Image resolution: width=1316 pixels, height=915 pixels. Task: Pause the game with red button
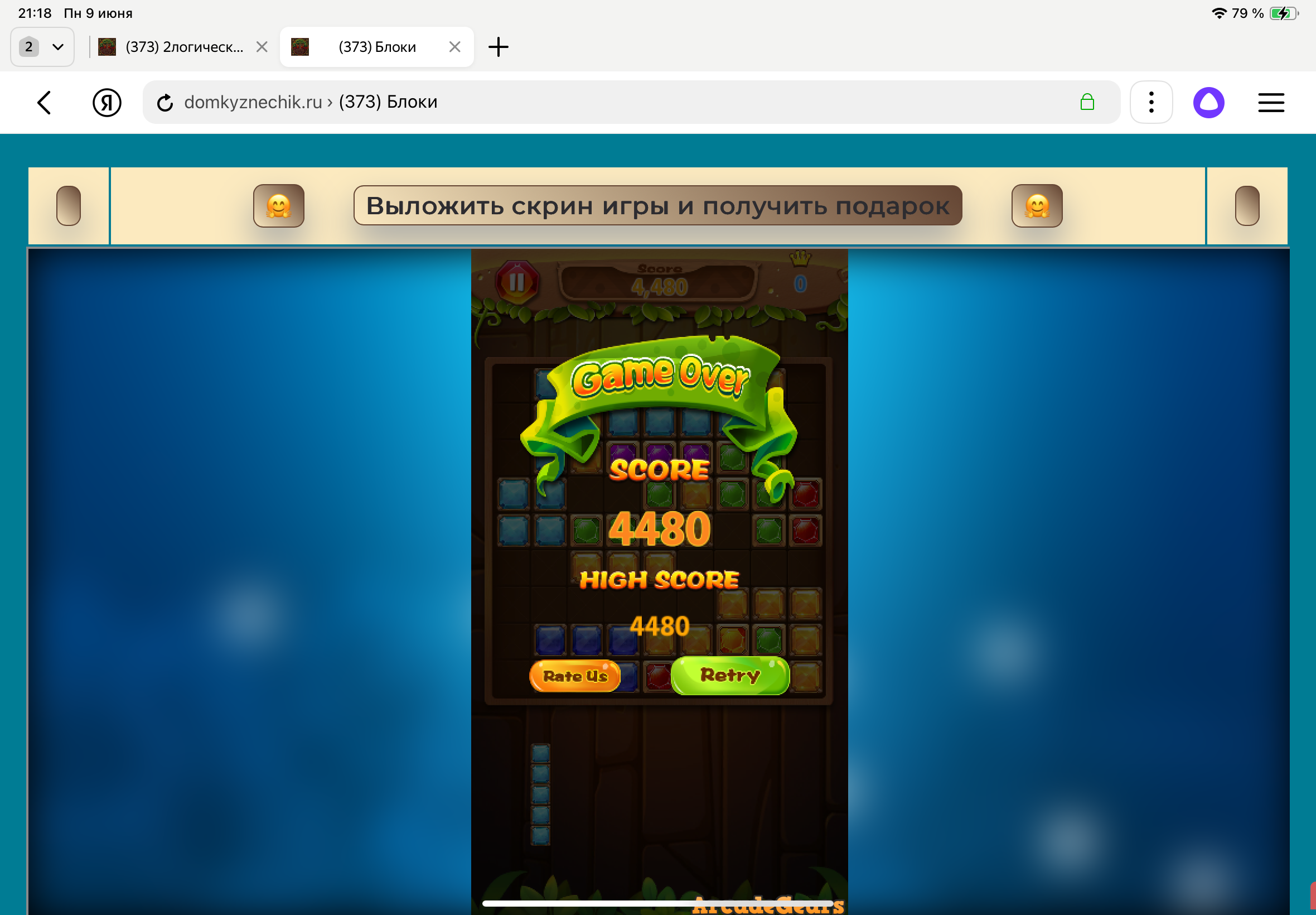click(x=516, y=282)
